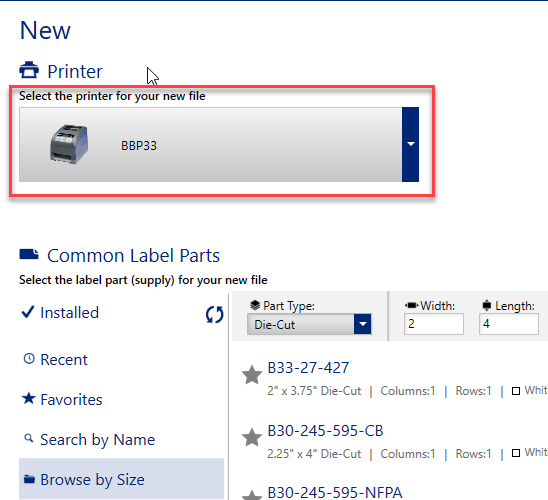
Task: Click the Width icon
Action: tap(412, 305)
